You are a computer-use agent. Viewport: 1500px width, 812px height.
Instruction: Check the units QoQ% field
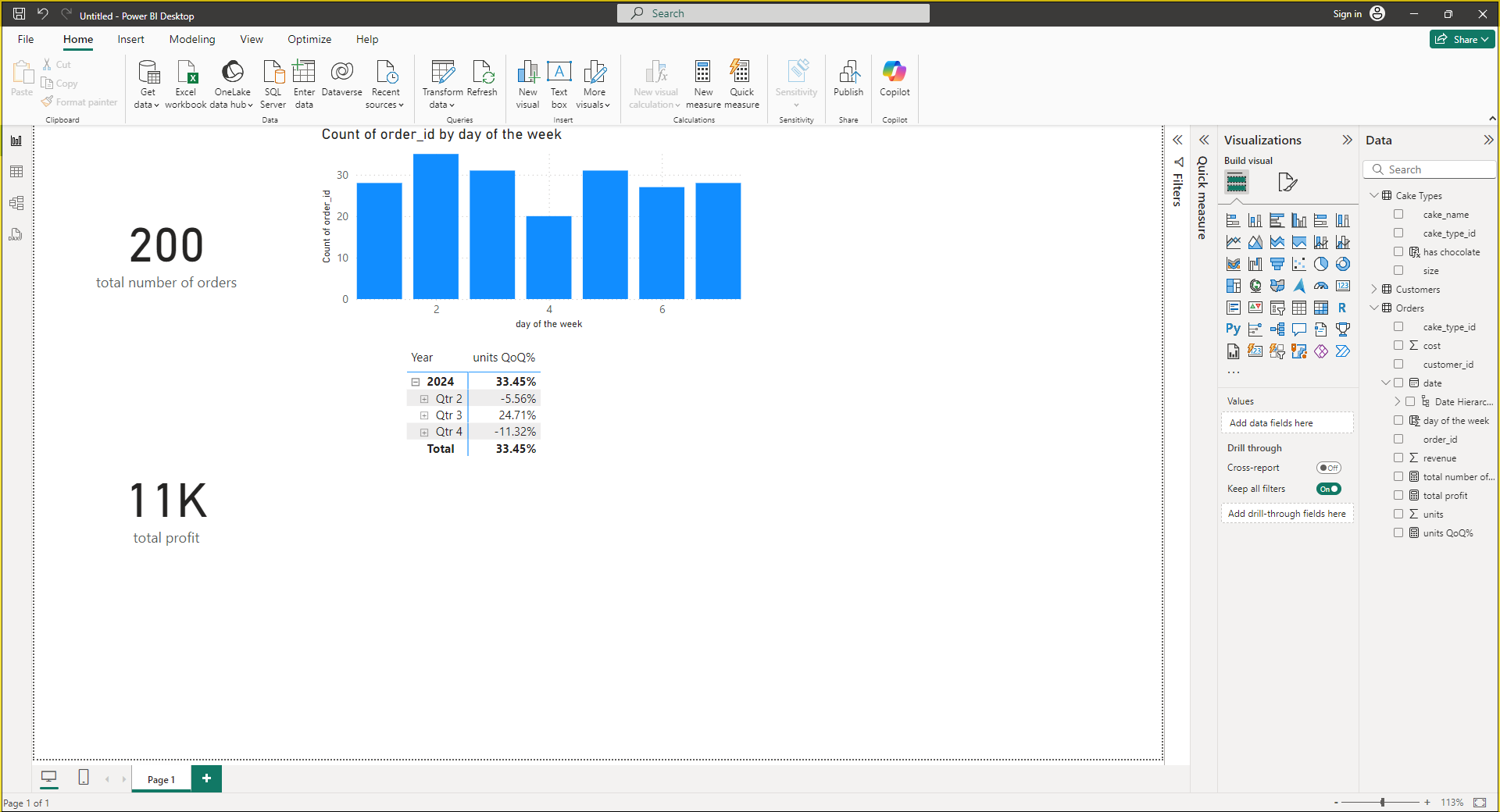[1398, 533]
